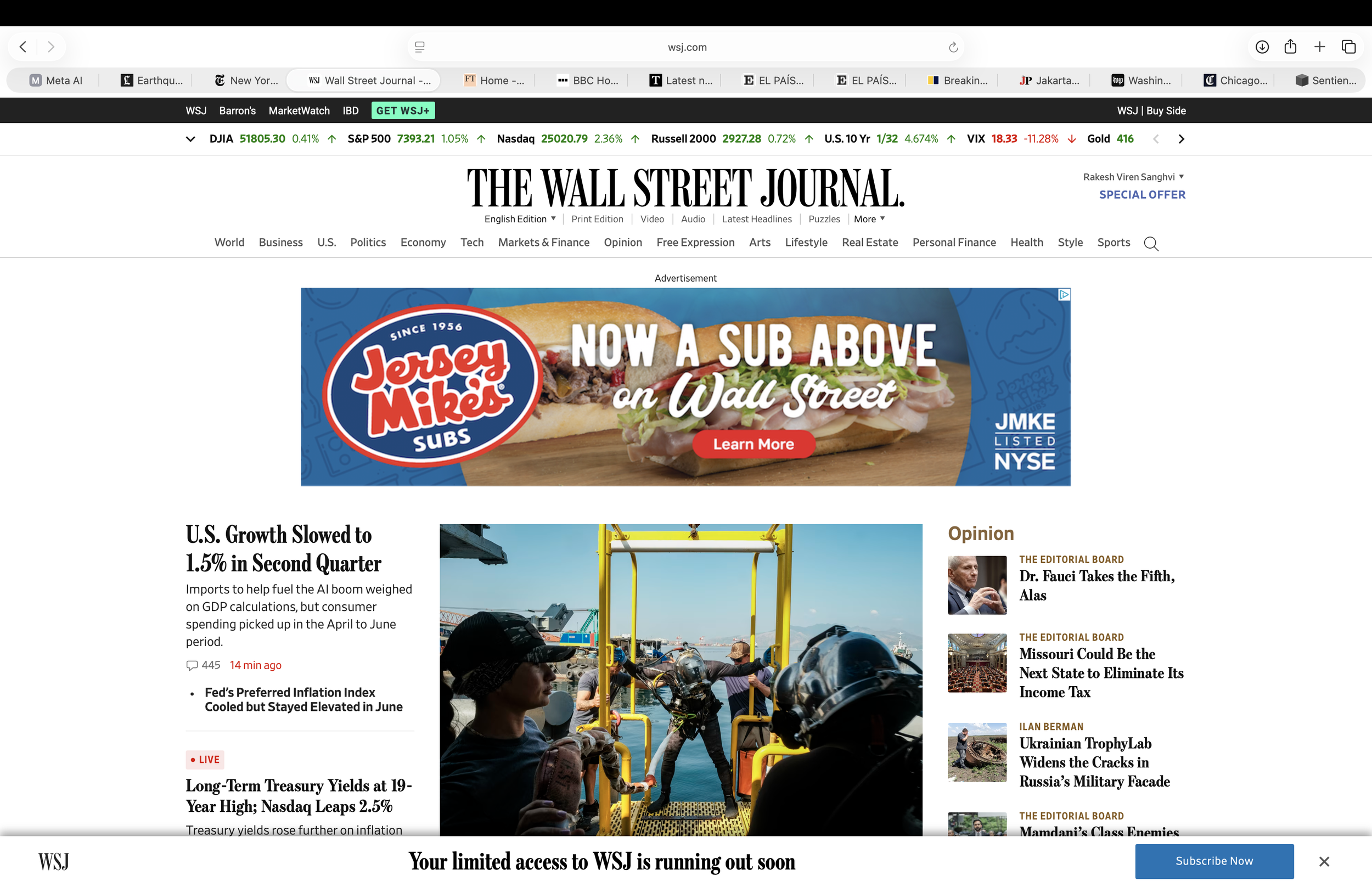The height and width of the screenshot is (887, 1372).
Task: Open the Long-Term Treasury Yields live story
Action: (x=299, y=796)
